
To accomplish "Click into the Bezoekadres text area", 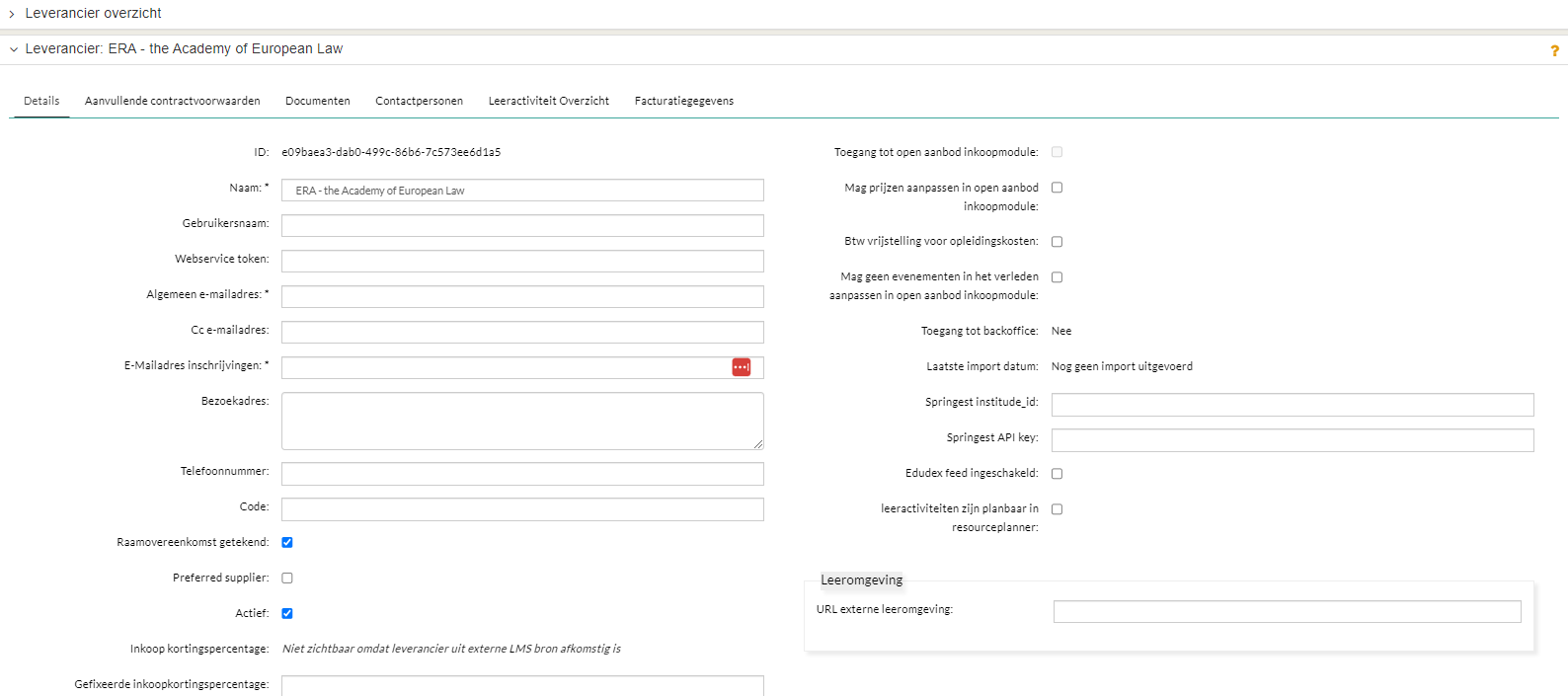I will (522, 421).
